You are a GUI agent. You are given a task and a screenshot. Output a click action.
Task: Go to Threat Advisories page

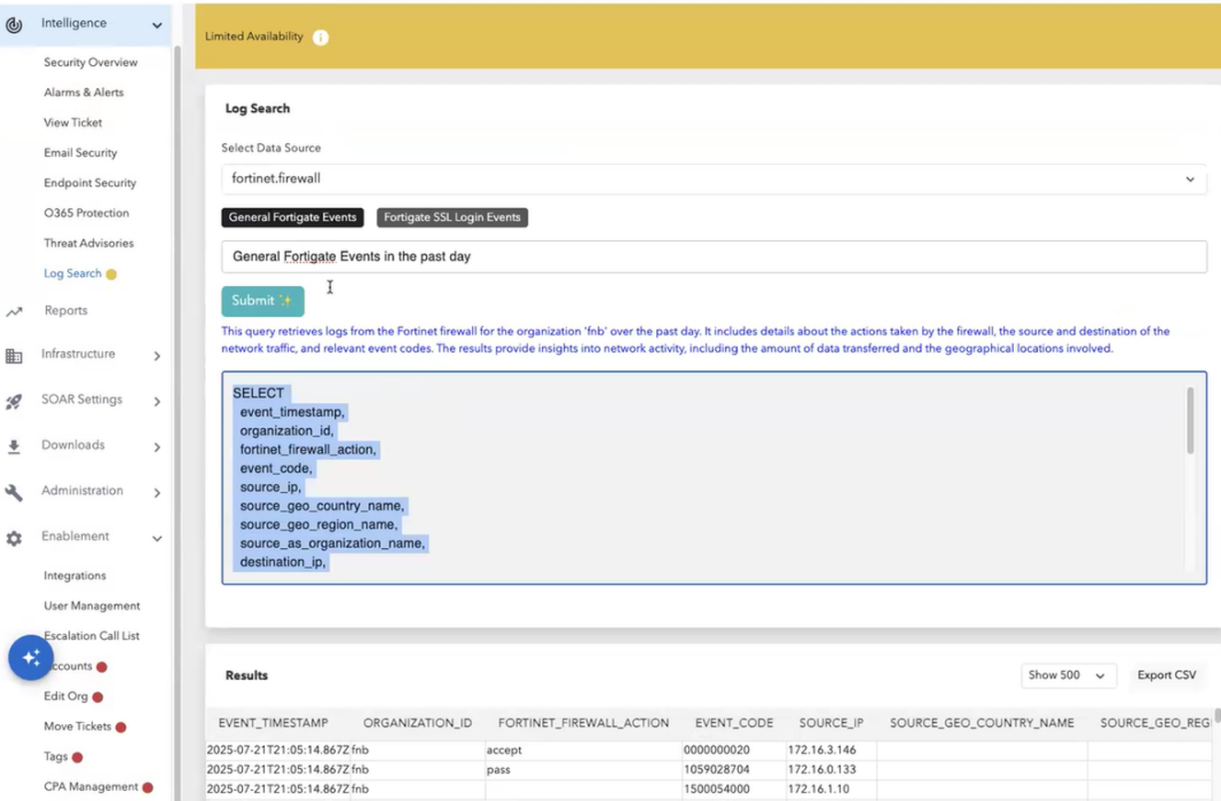pyautogui.click(x=88, y=243)
